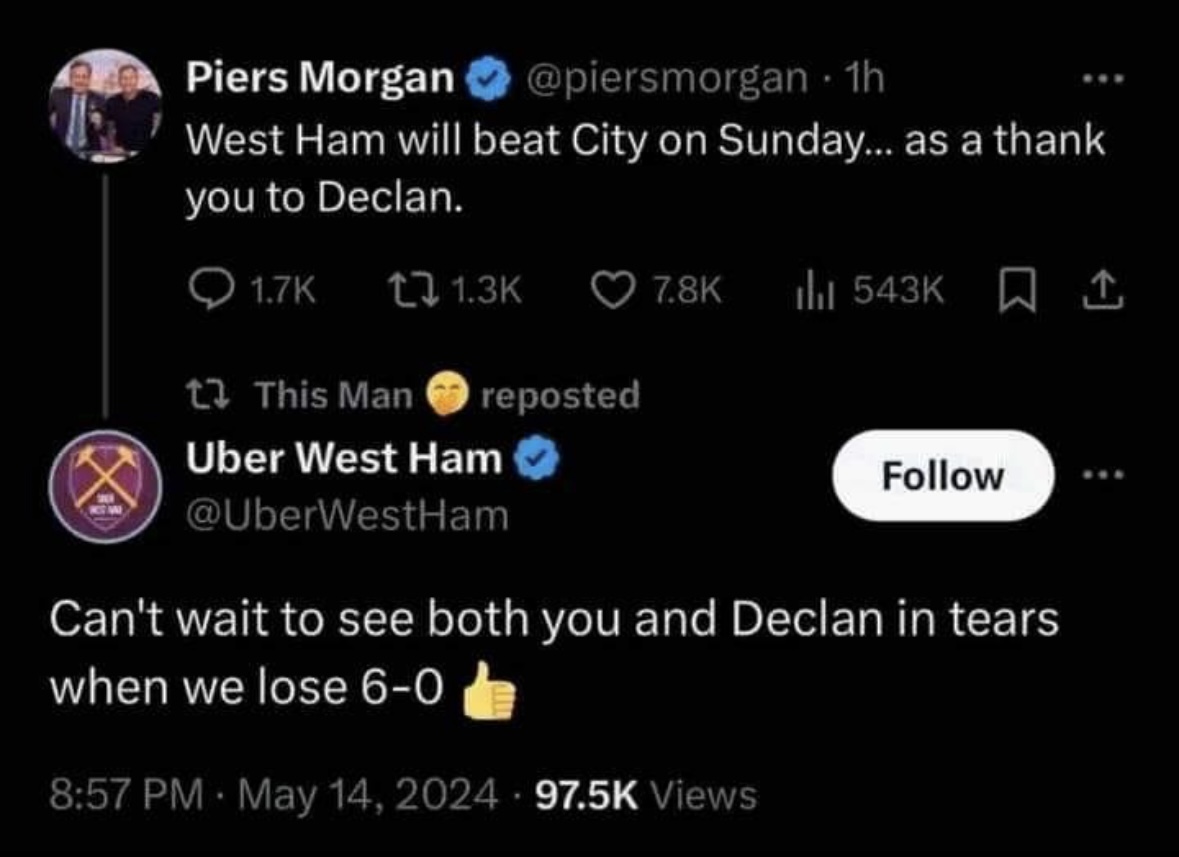The image size is (1179, 857).
Task: Open Piers Morgan's blue verified badge
Action: pos(488,77)
